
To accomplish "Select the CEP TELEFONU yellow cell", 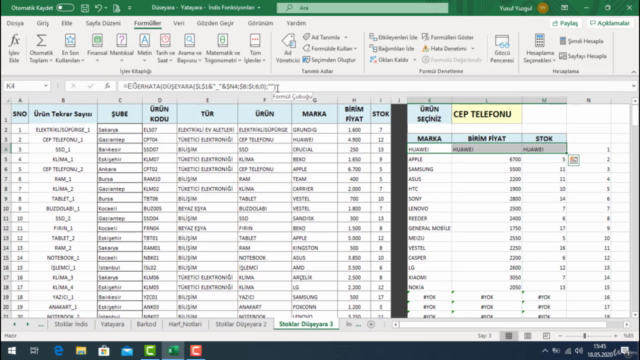I will (x=487, y=114).
